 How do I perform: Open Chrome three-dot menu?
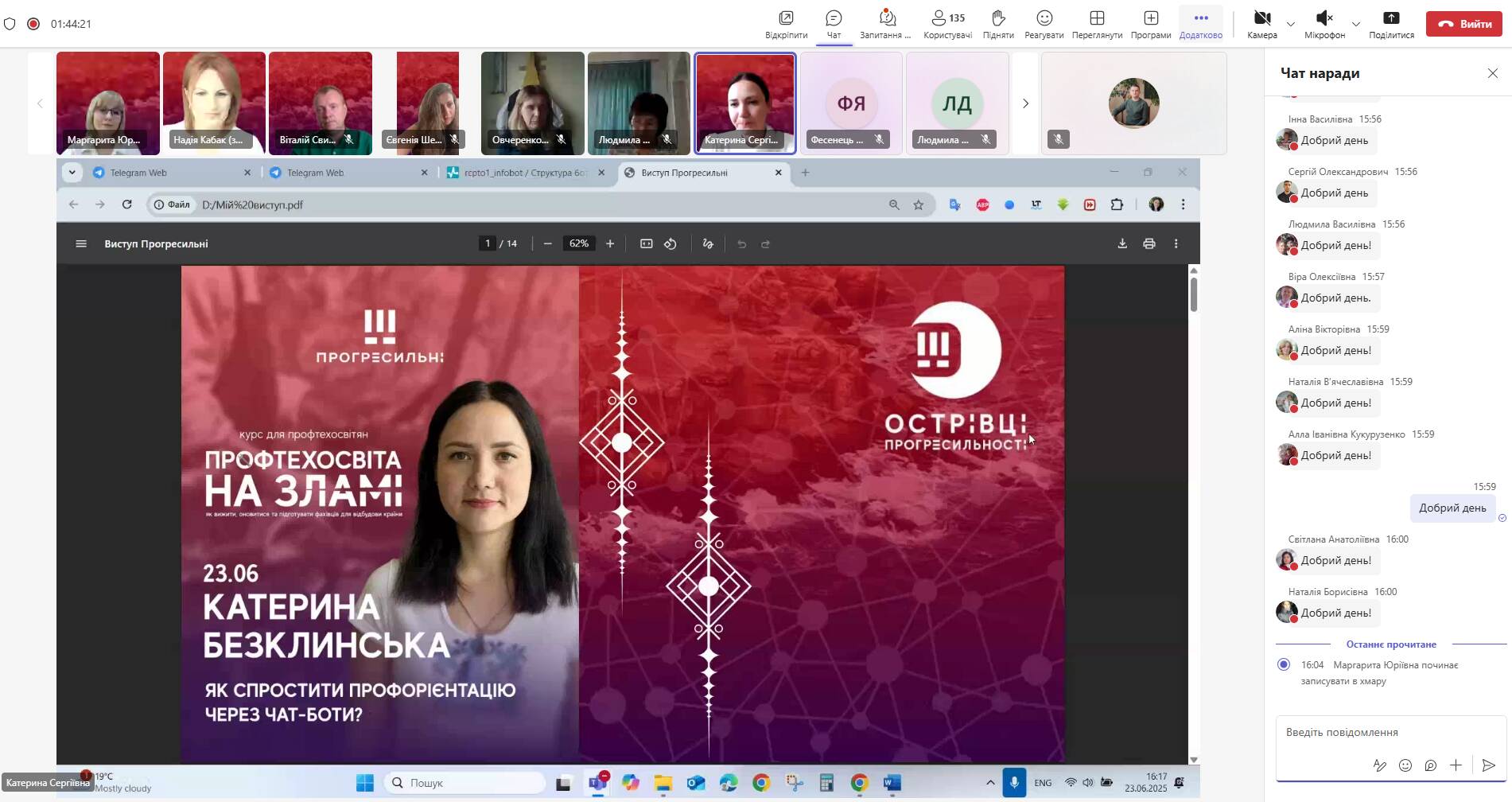(x=1183, y=204)
